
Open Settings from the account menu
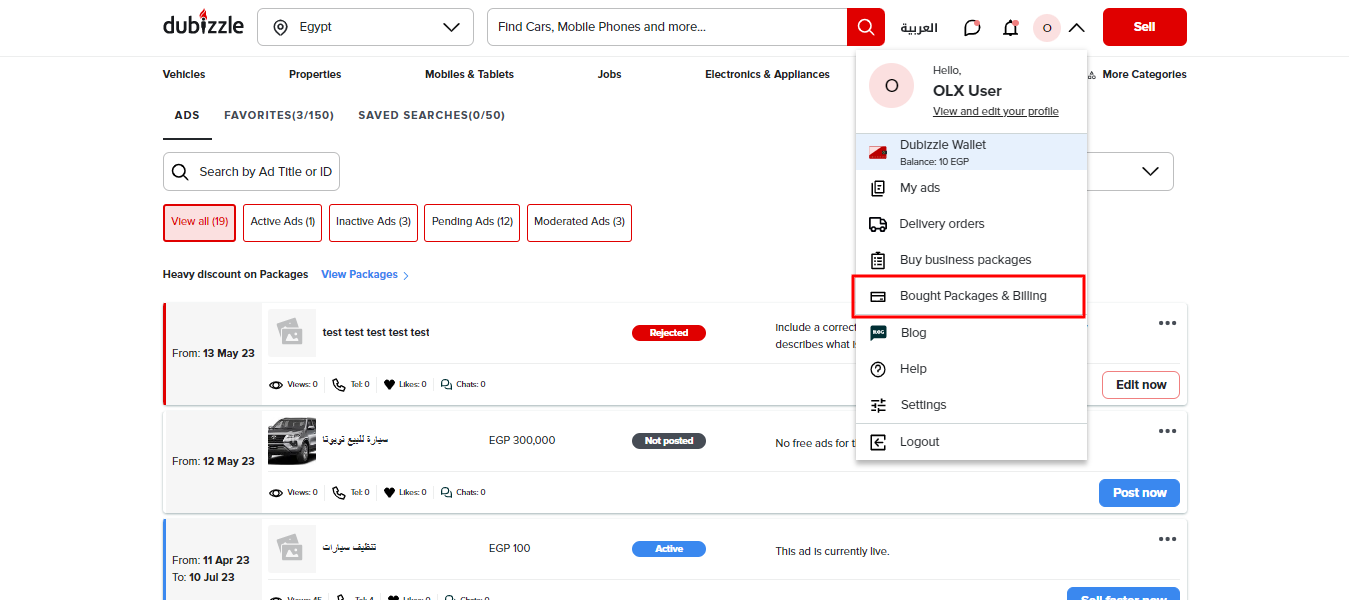pos(971,405)
